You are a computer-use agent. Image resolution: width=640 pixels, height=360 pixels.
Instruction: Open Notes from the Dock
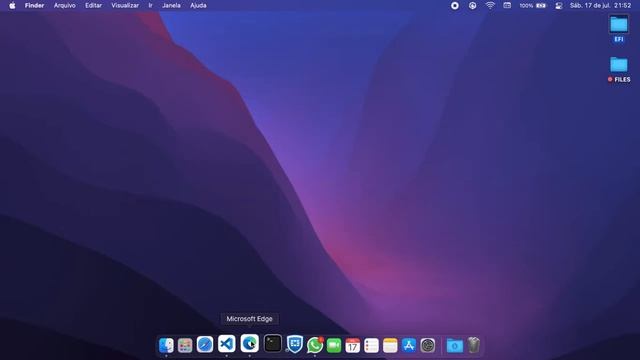click(x=390, y=346)
